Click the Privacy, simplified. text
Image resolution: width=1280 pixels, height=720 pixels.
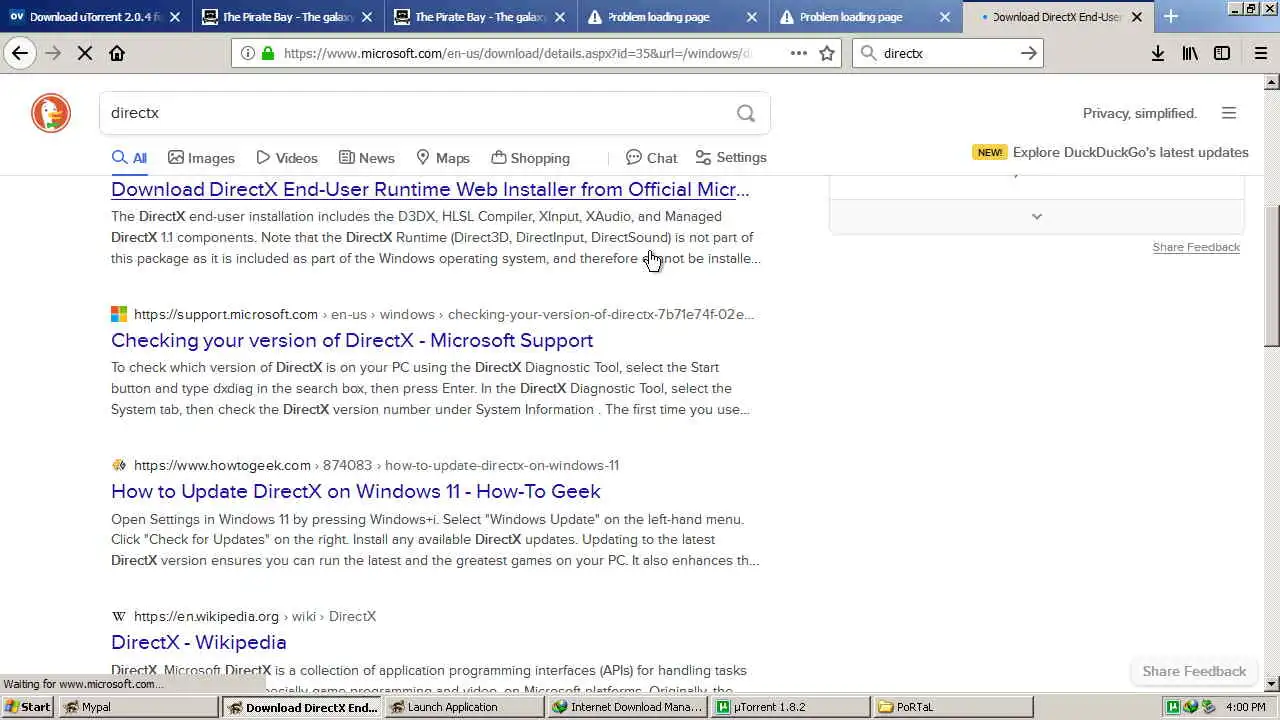click(x=1139, y=113)
